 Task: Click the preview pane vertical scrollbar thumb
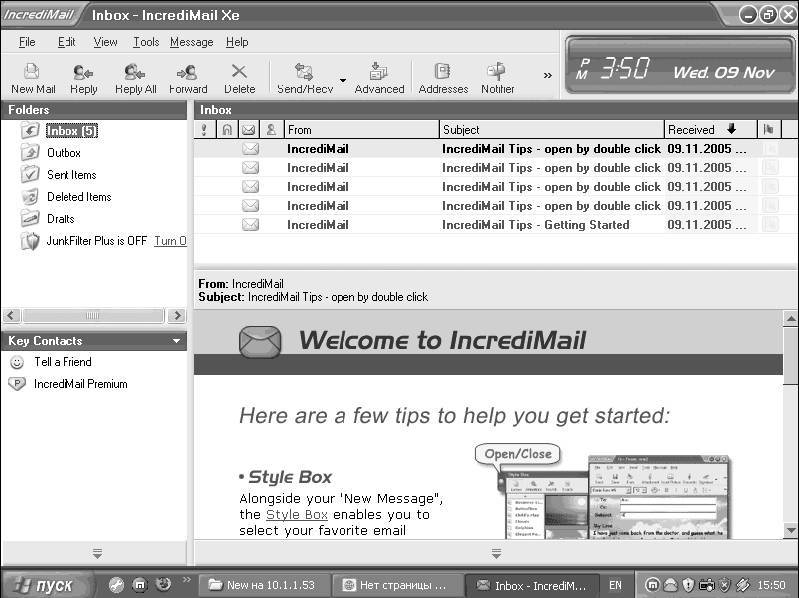point(790,356)
